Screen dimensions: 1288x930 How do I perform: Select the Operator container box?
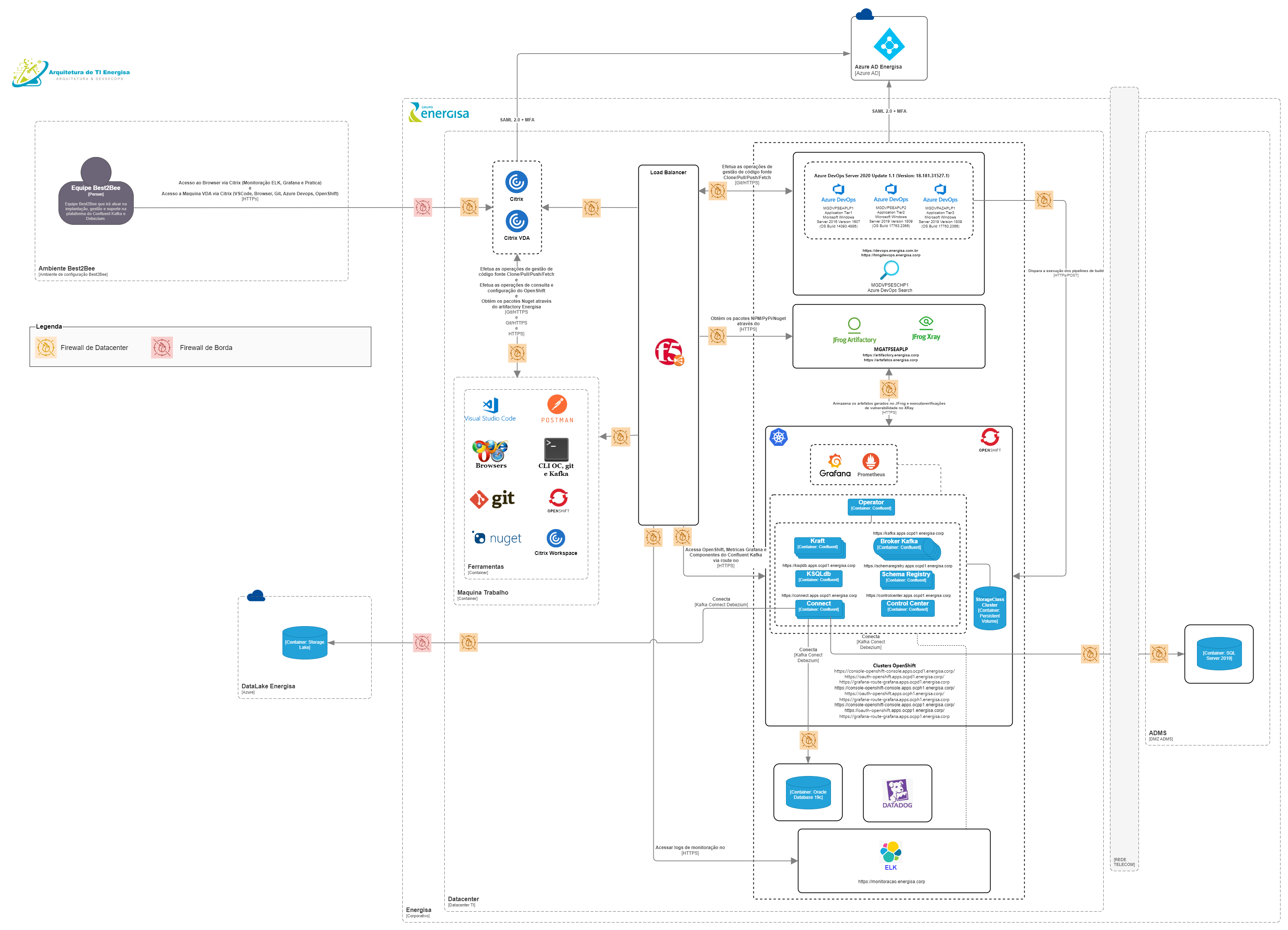[x=871, y=507]
